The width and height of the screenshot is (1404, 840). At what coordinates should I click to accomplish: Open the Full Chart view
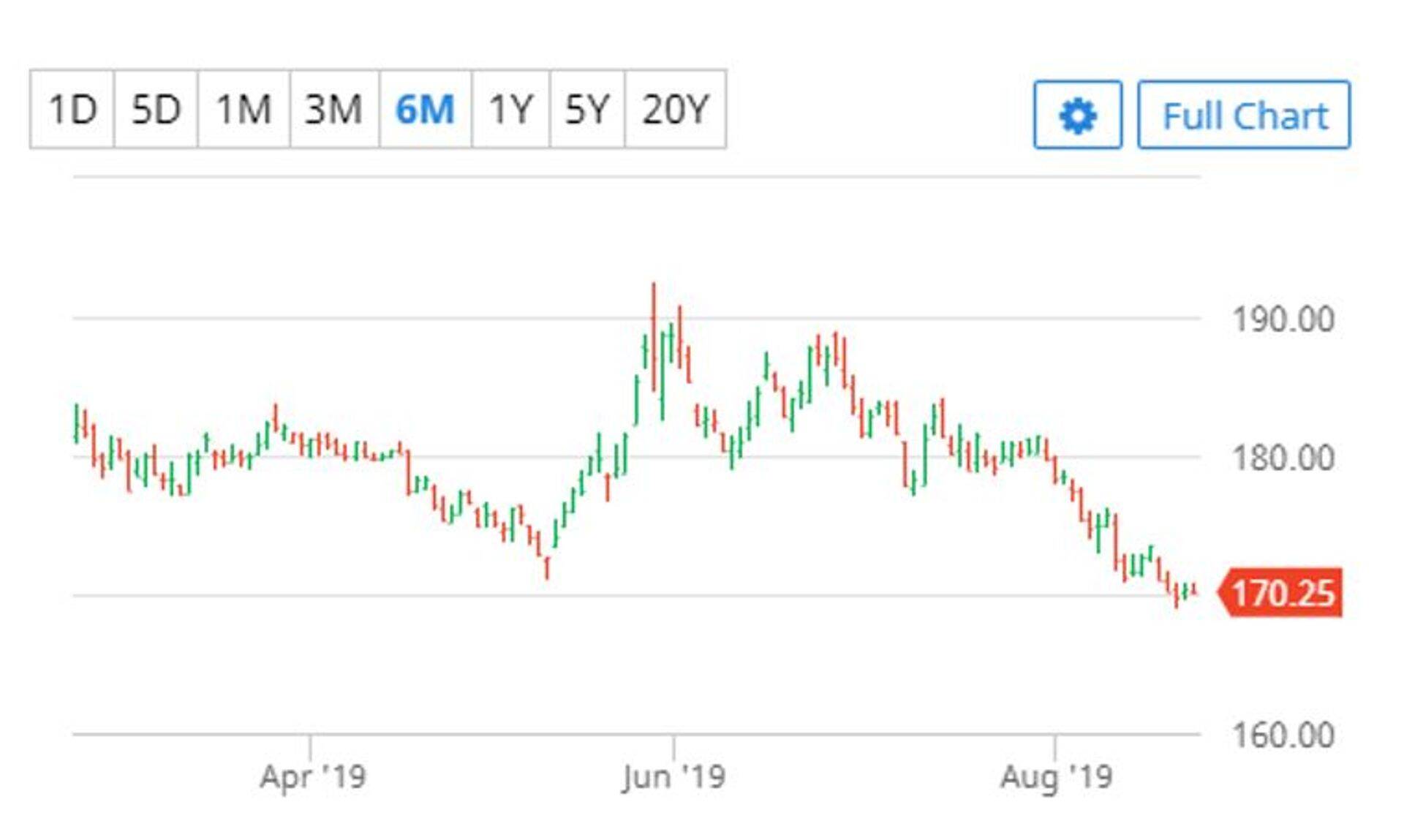point(1244,116)
